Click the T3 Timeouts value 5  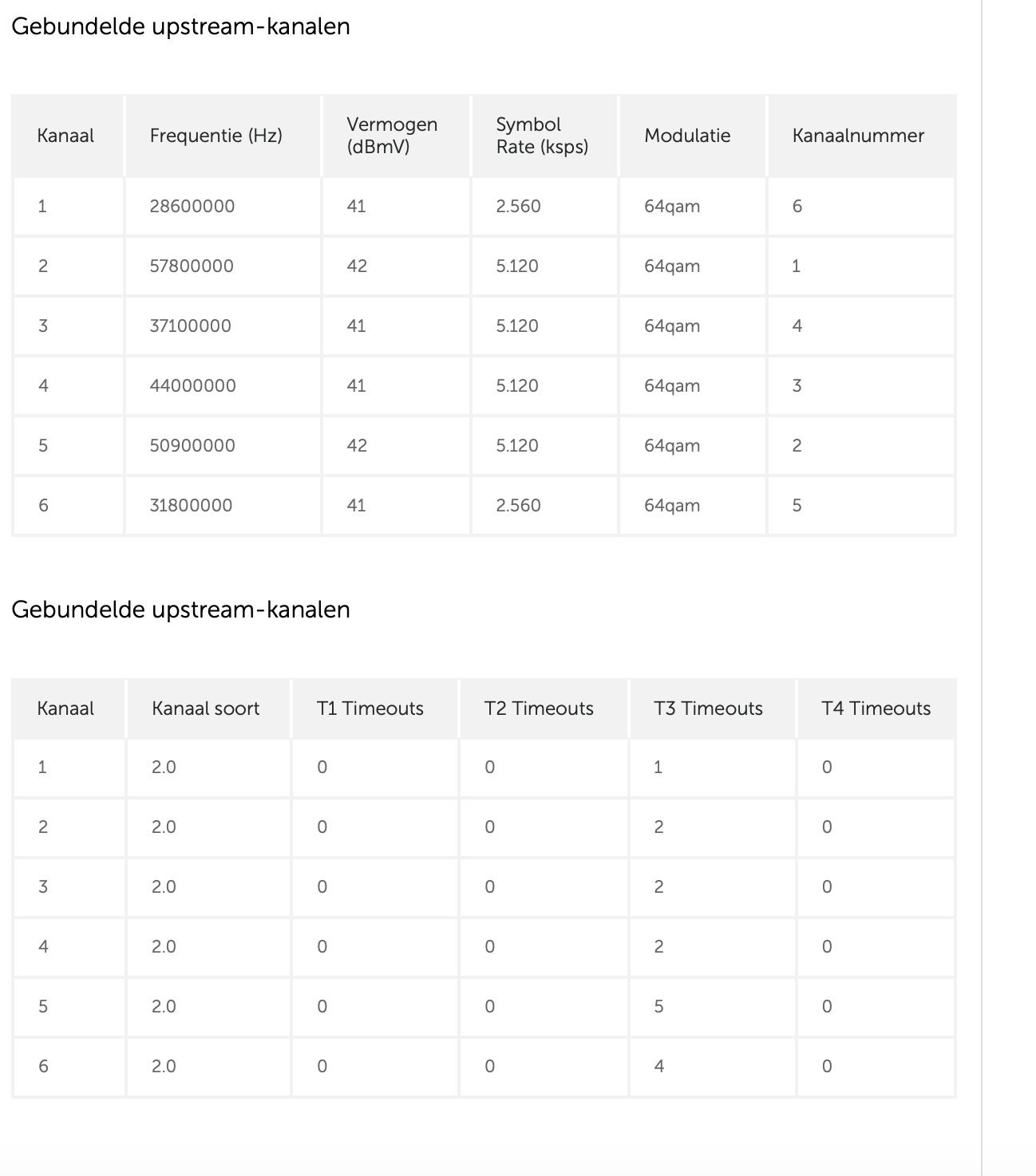click(x=658, y=1007)
